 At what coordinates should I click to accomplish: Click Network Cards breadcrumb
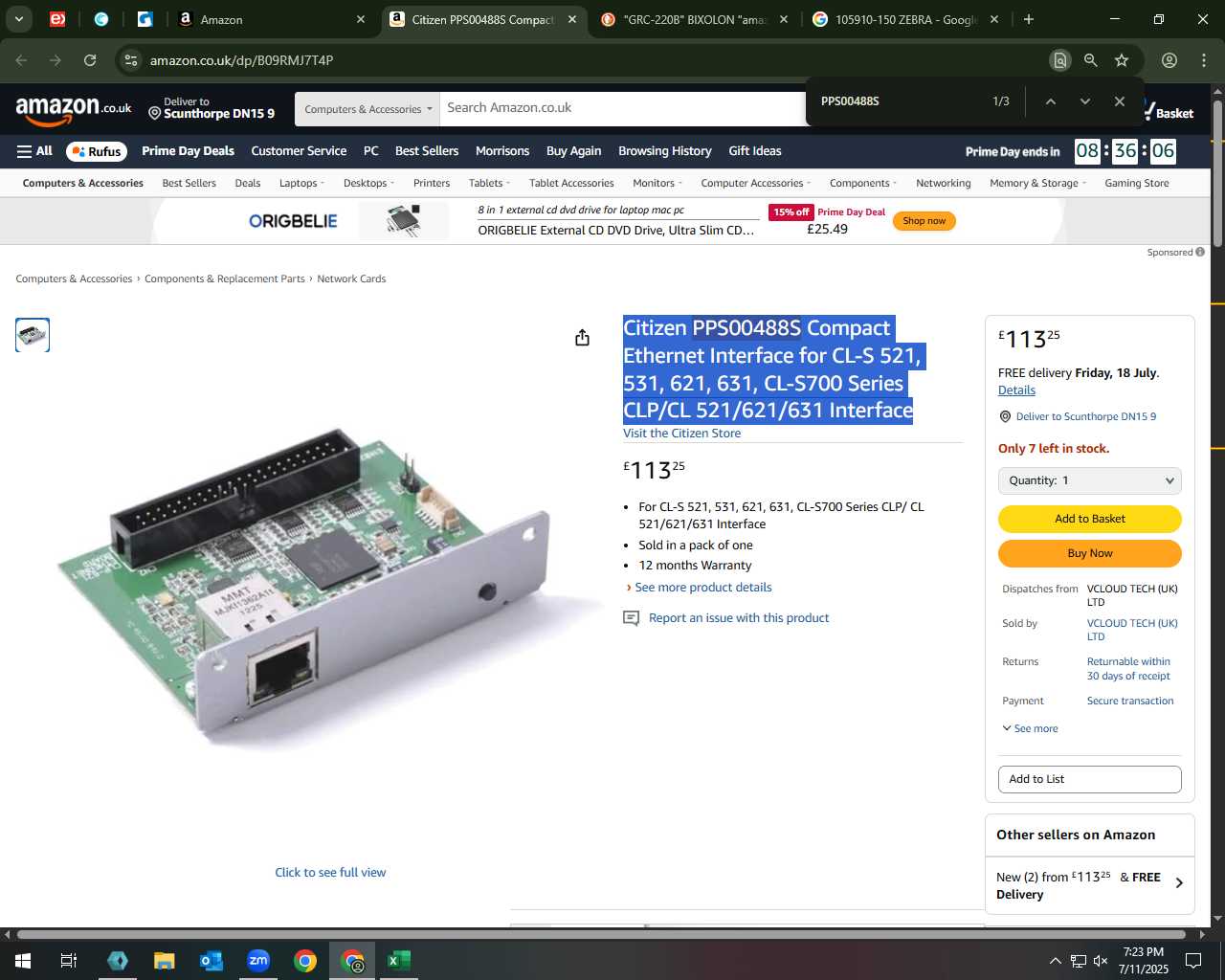[x=351, y=278]
